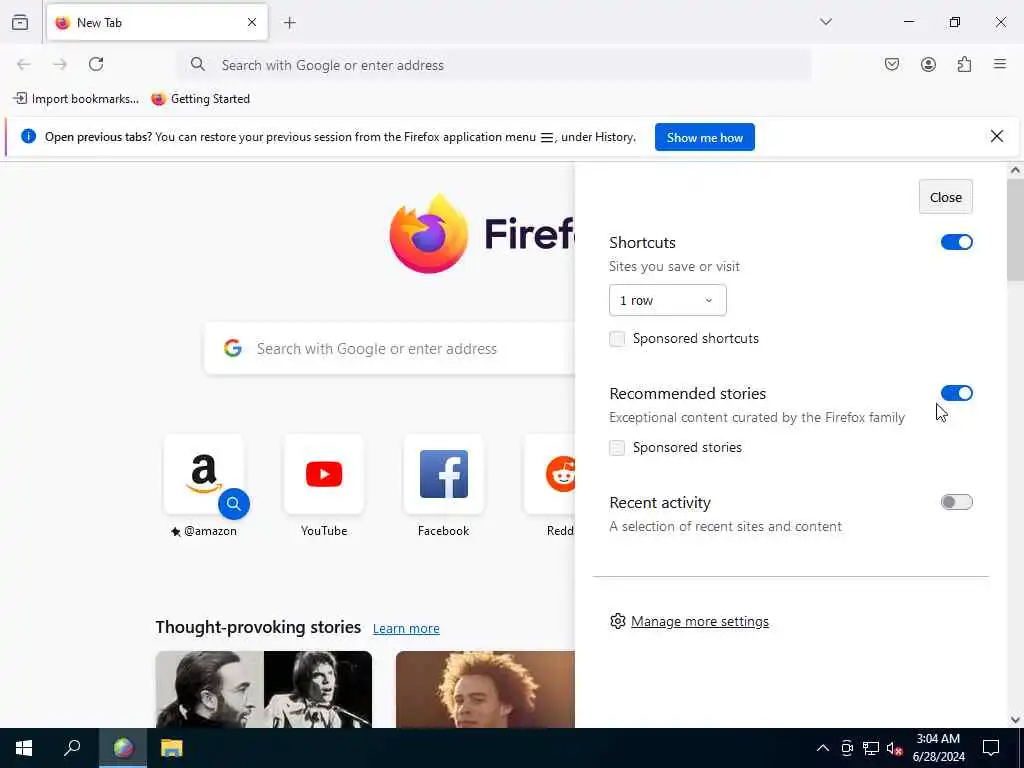Open Windows taskbar search
This screenshot has height=768, width=1024.
tap(72, 748)
